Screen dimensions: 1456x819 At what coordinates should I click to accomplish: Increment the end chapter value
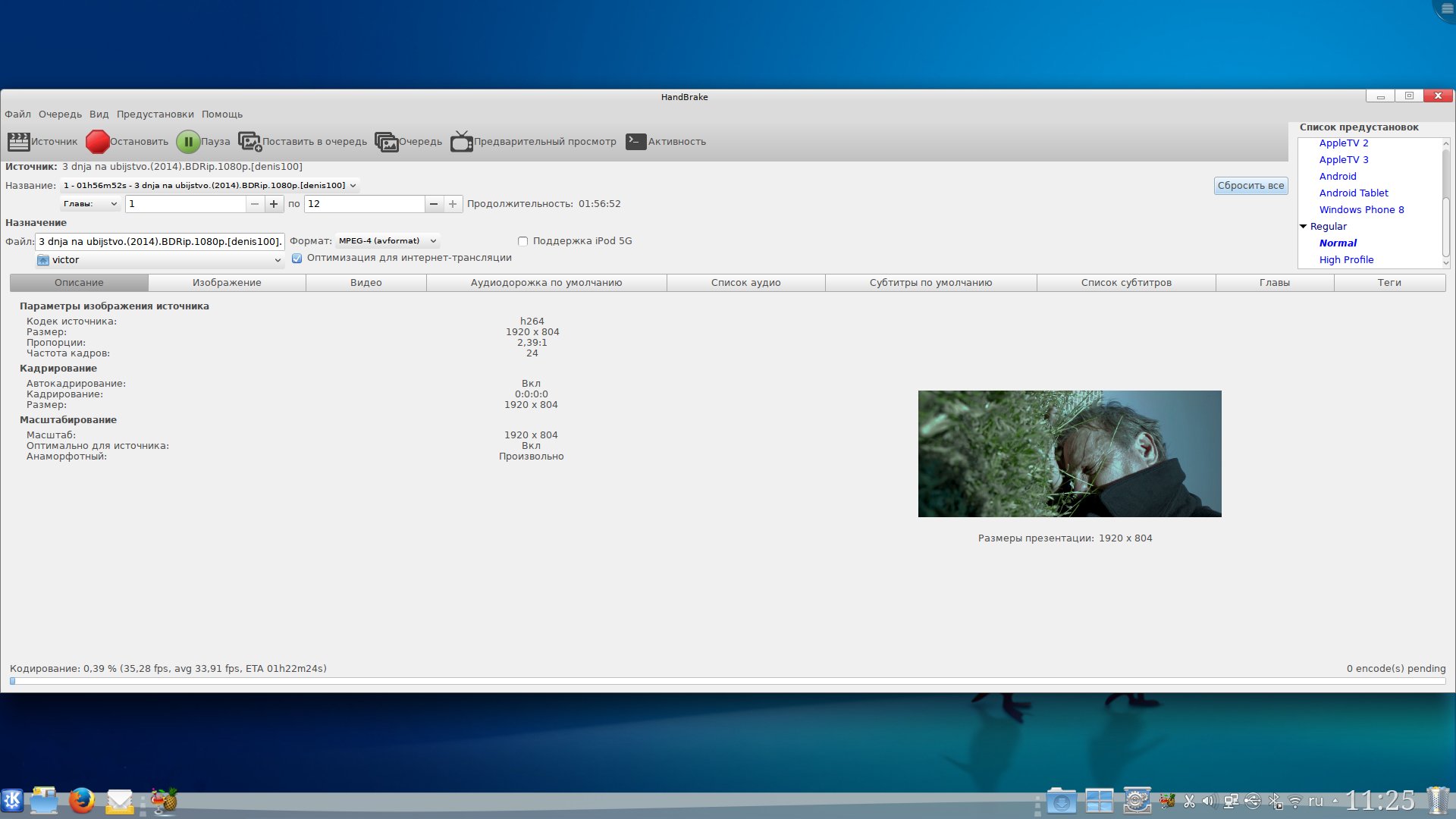point(453,204)
